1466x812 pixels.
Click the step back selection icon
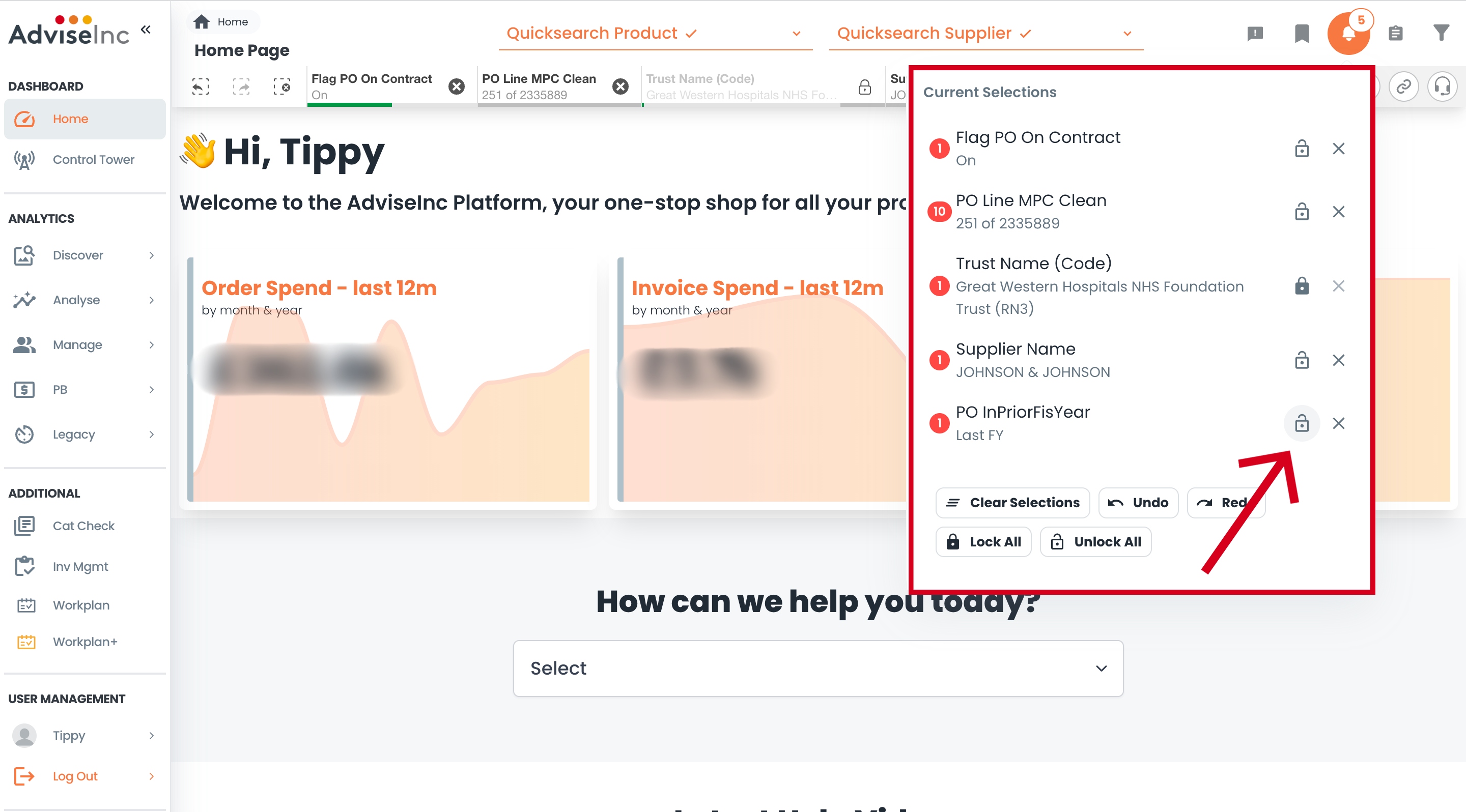(x=201, y=86)
